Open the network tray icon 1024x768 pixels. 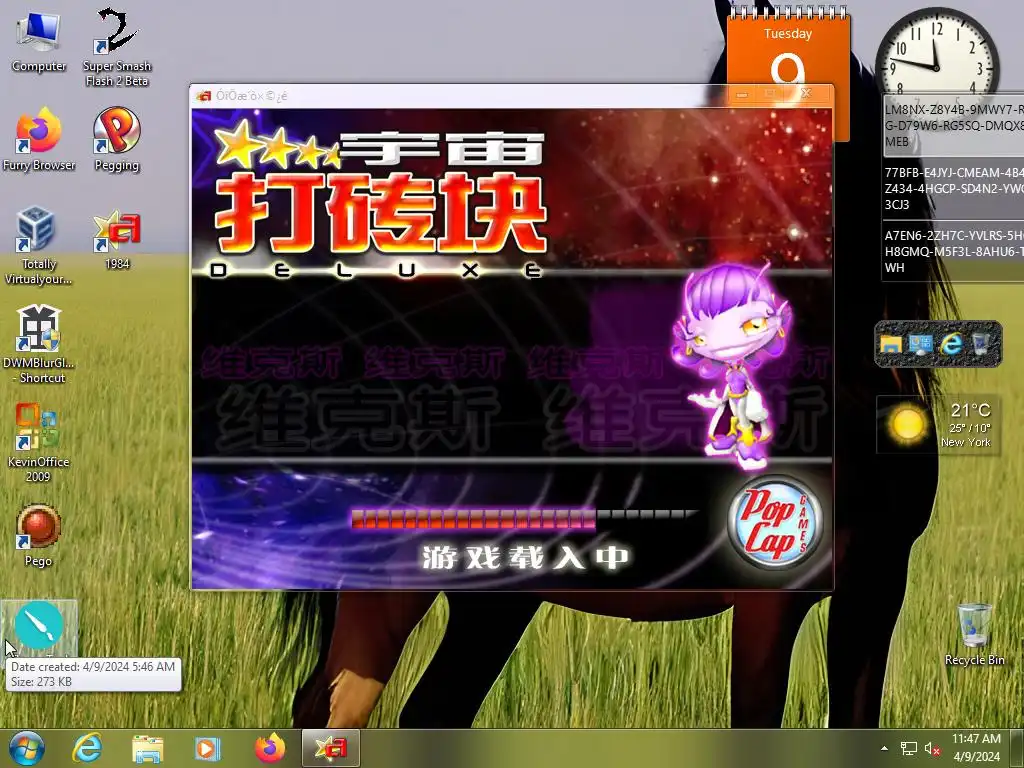tap(908, 748)
